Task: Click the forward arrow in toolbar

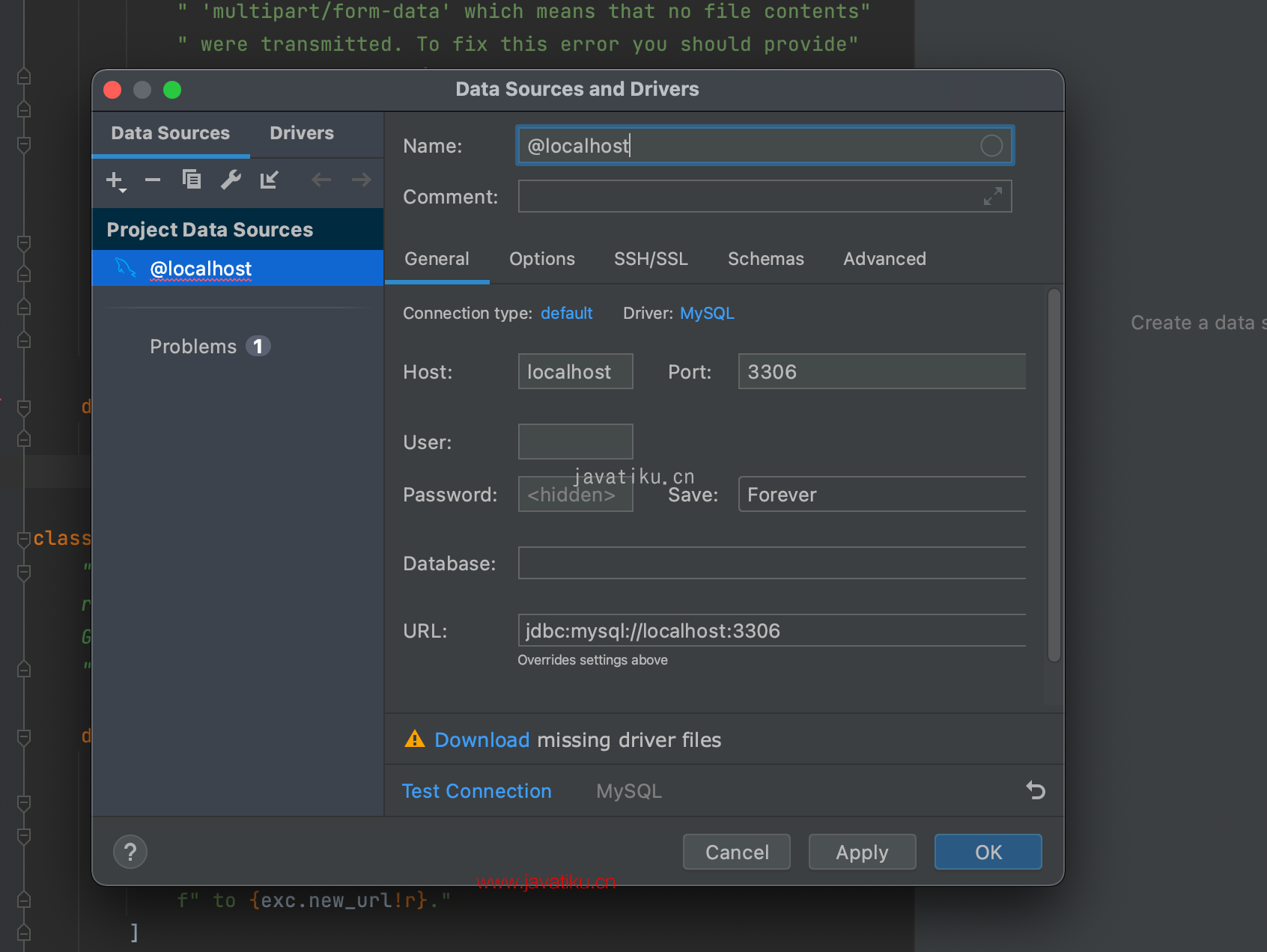Action: tap(362, 180)
